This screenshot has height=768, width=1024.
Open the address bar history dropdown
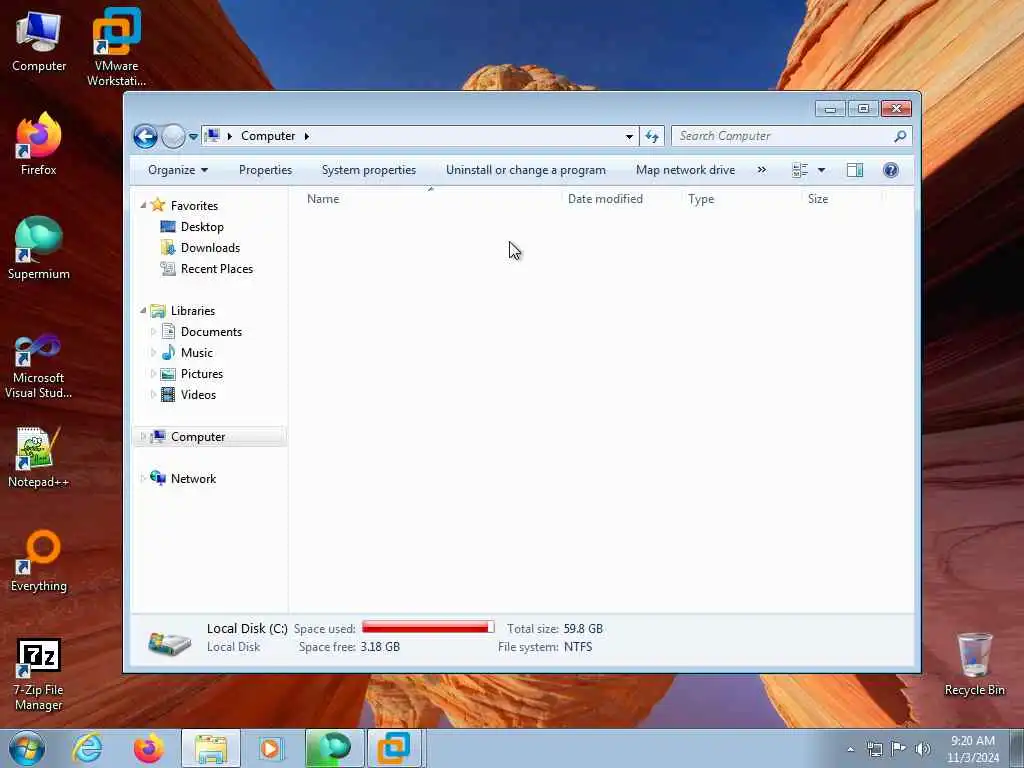pyautogui.click(x=629, y=136)
